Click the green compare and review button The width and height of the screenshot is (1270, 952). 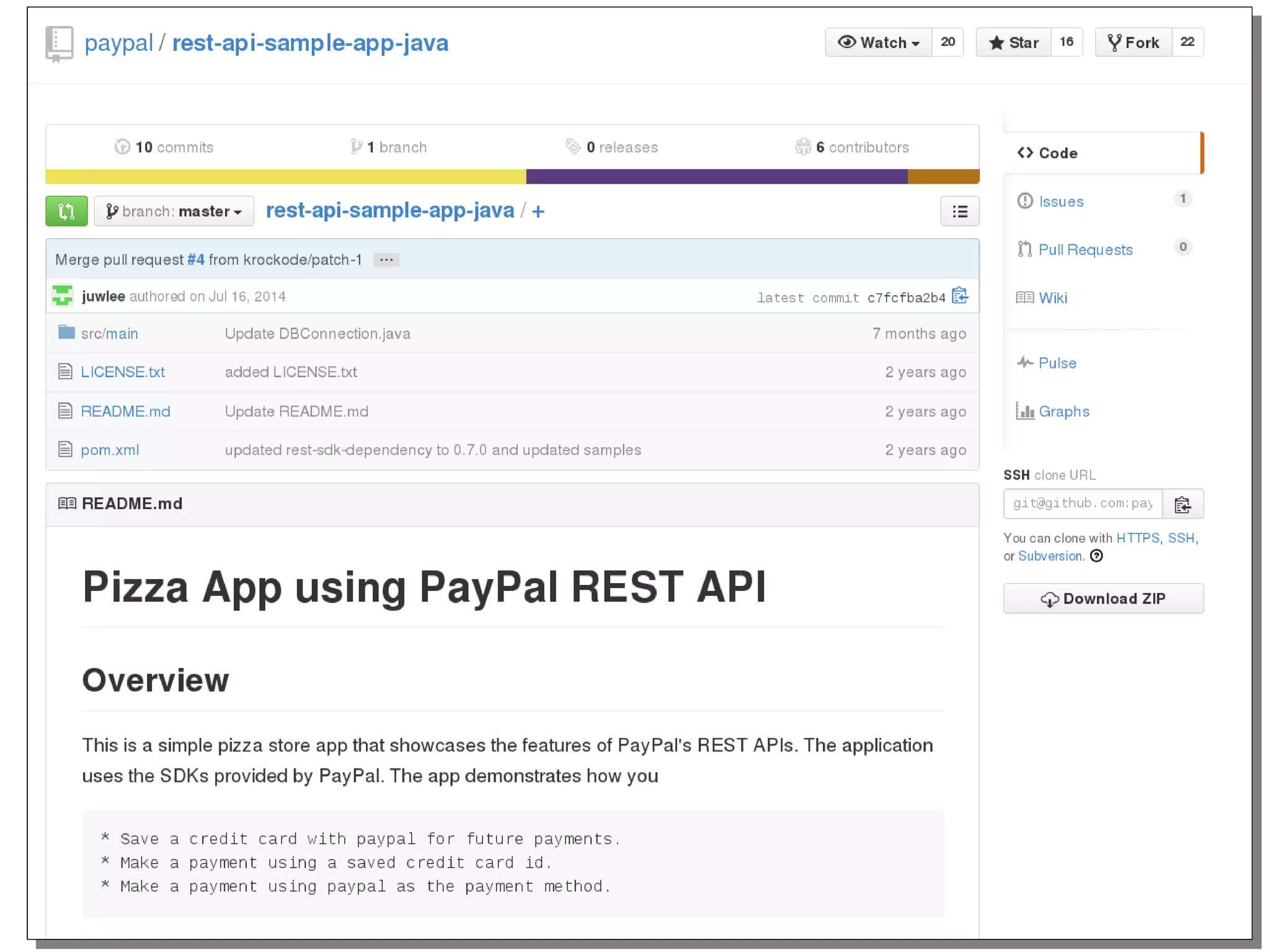click(x=66, y=211)
